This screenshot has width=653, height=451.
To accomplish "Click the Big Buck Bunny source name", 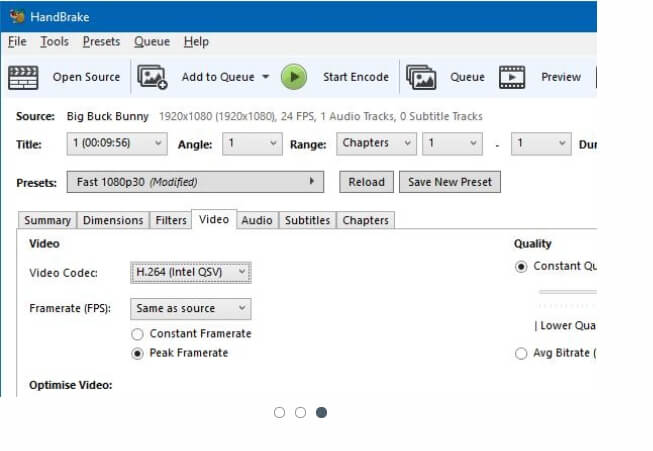I will tap(107, 116).
